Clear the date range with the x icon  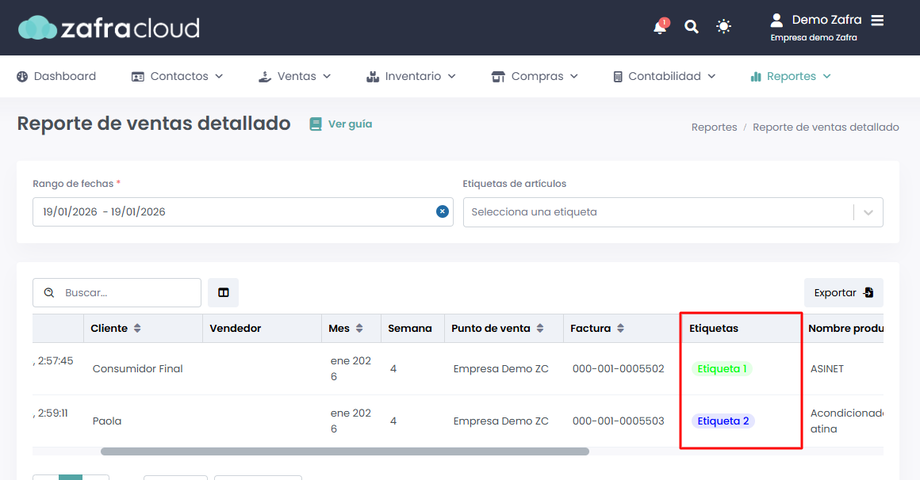(x=442, y=212)
